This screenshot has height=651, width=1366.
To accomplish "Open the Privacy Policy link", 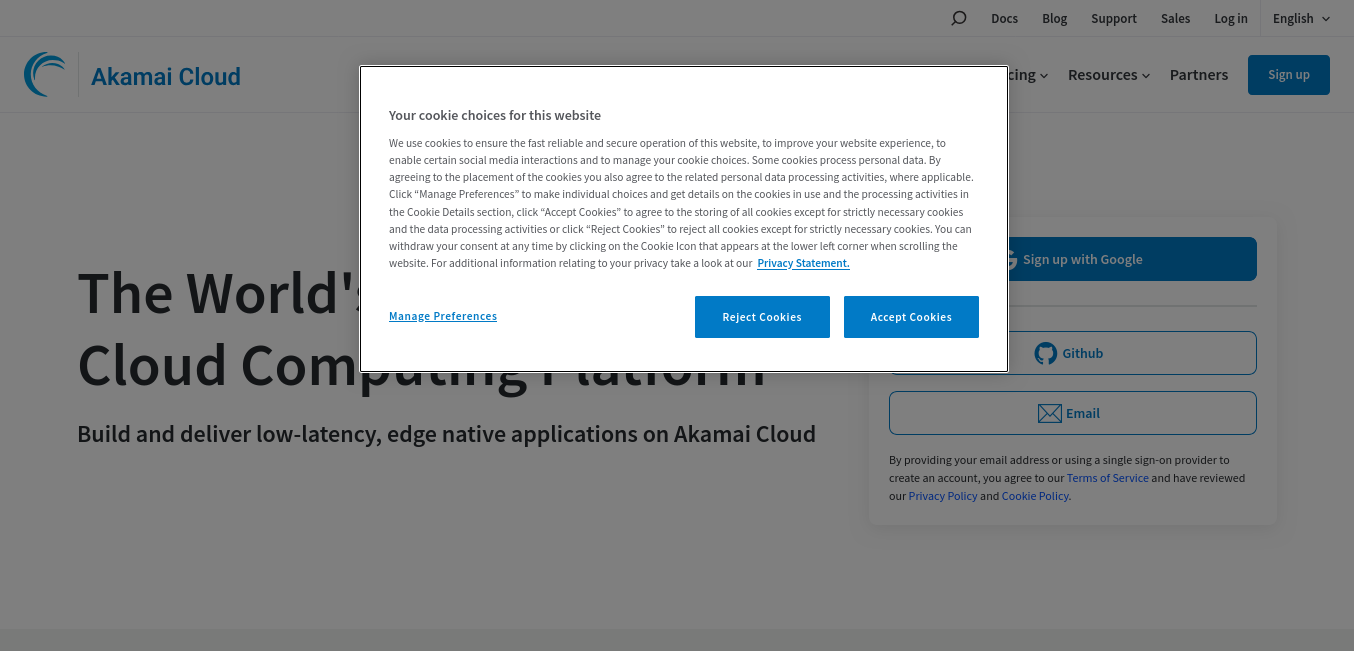I will [x=943, y=496].
